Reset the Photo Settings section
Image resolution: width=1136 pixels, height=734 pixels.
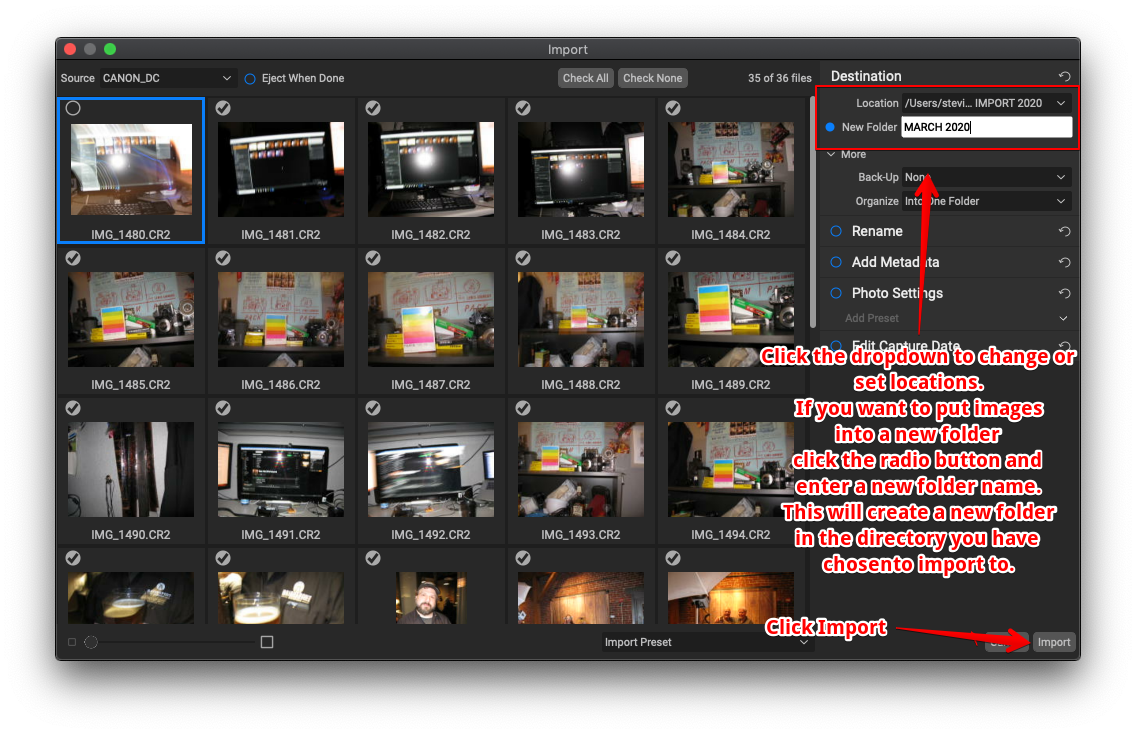[1064, 294]
